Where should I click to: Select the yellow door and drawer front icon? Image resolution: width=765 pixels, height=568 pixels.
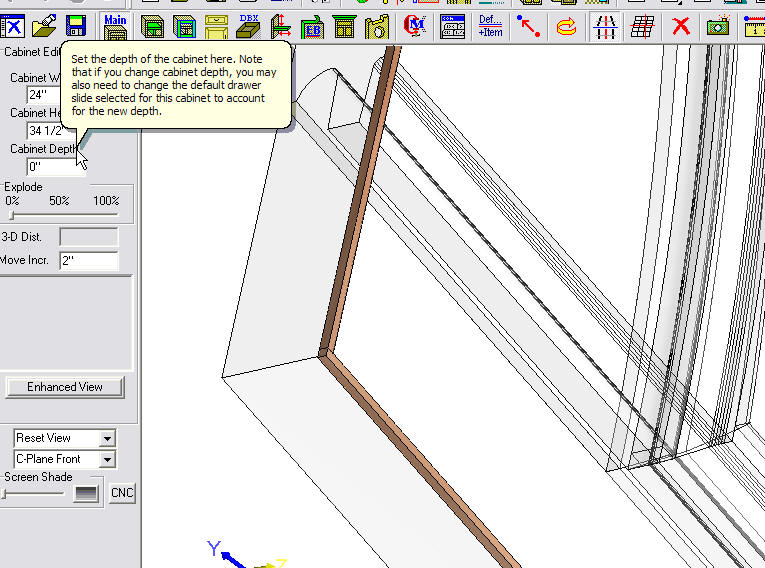coord(216,26)
